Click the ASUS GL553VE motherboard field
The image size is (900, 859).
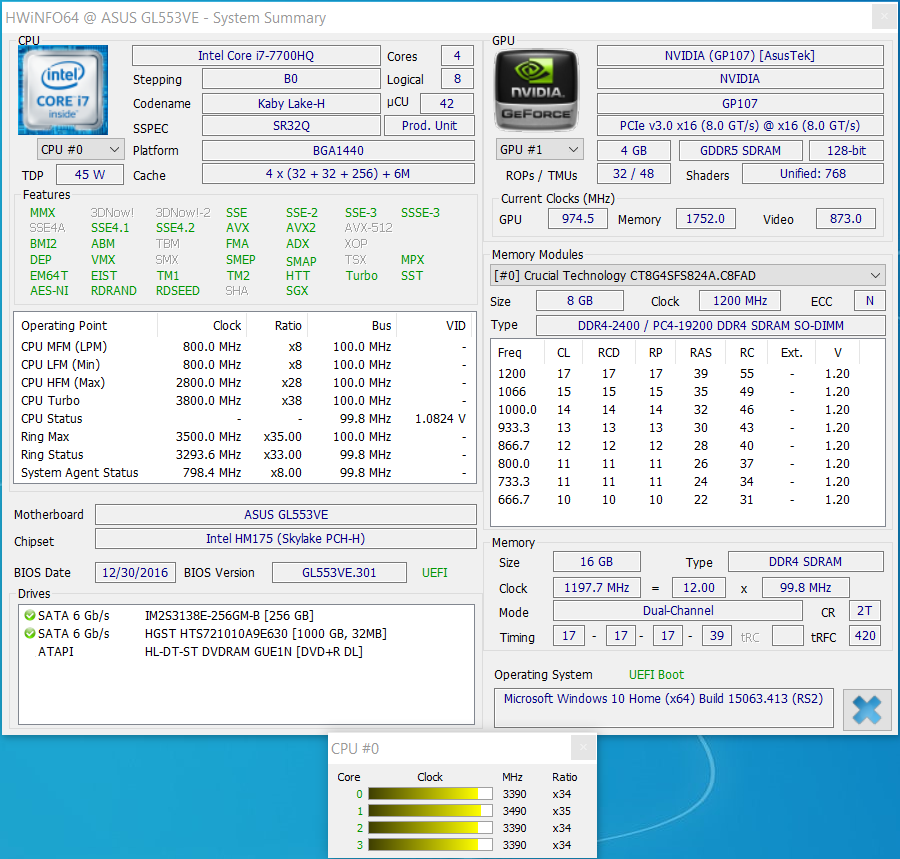pyautogui.click(x=286, y=515)
